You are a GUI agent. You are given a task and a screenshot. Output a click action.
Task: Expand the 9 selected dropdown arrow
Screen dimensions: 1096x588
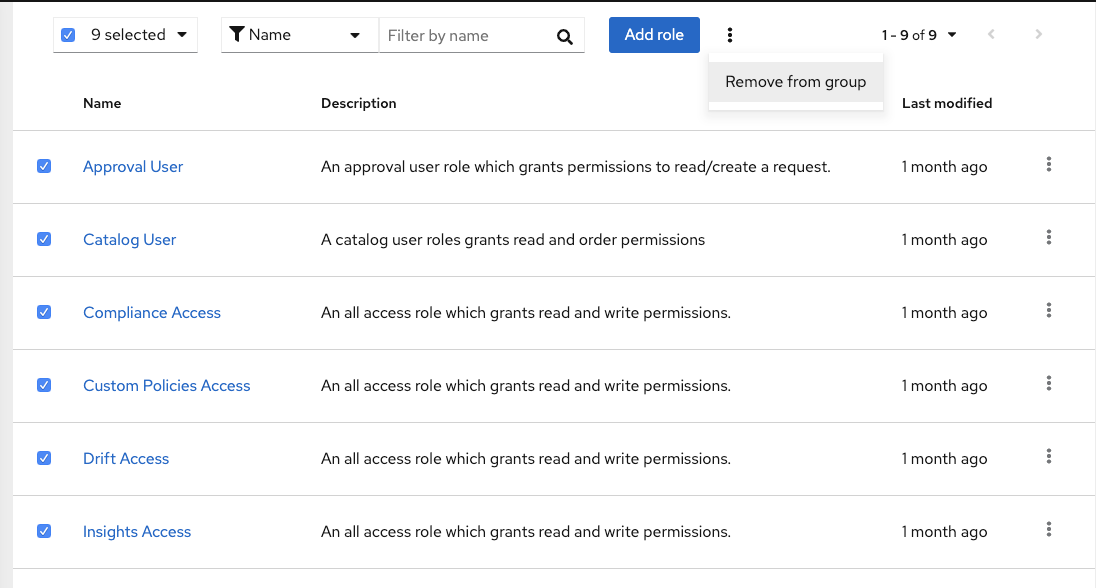[x=182, y=35]
